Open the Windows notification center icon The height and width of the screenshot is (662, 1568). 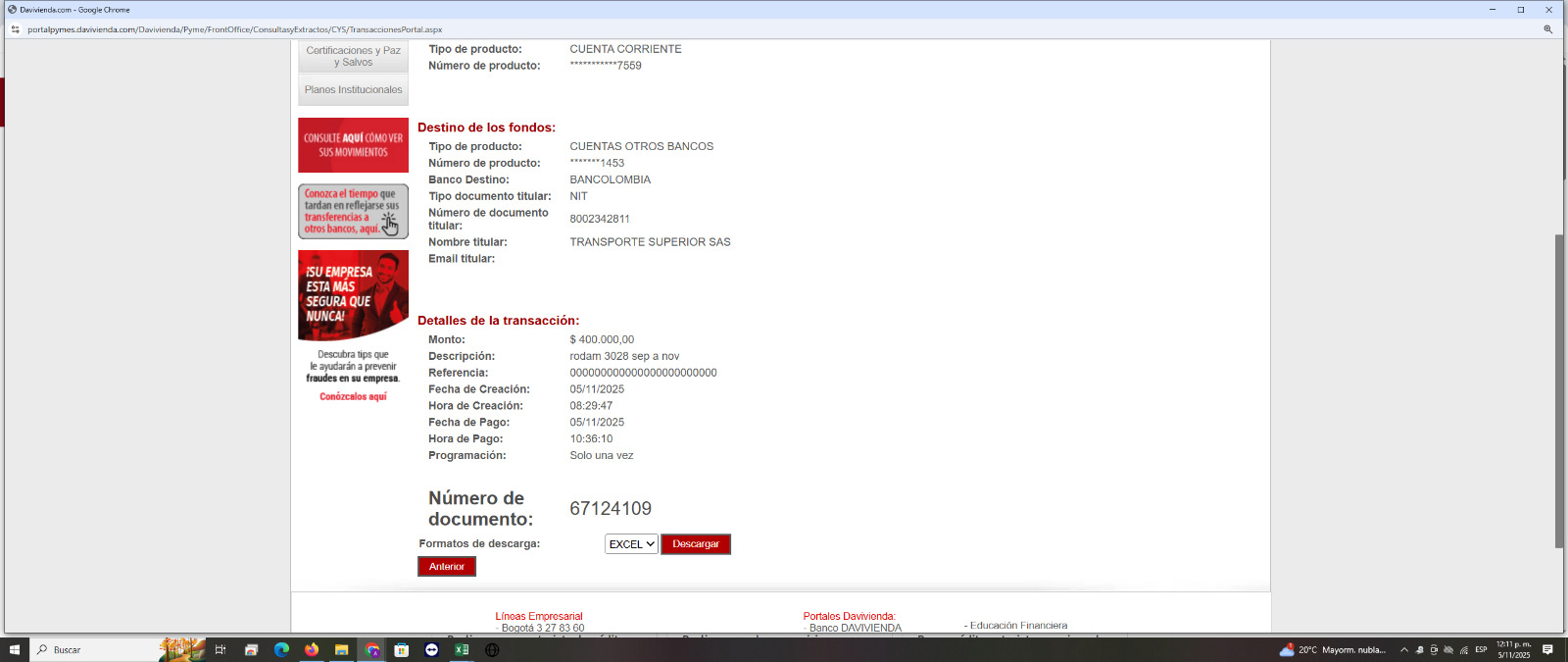point(1547,649)
